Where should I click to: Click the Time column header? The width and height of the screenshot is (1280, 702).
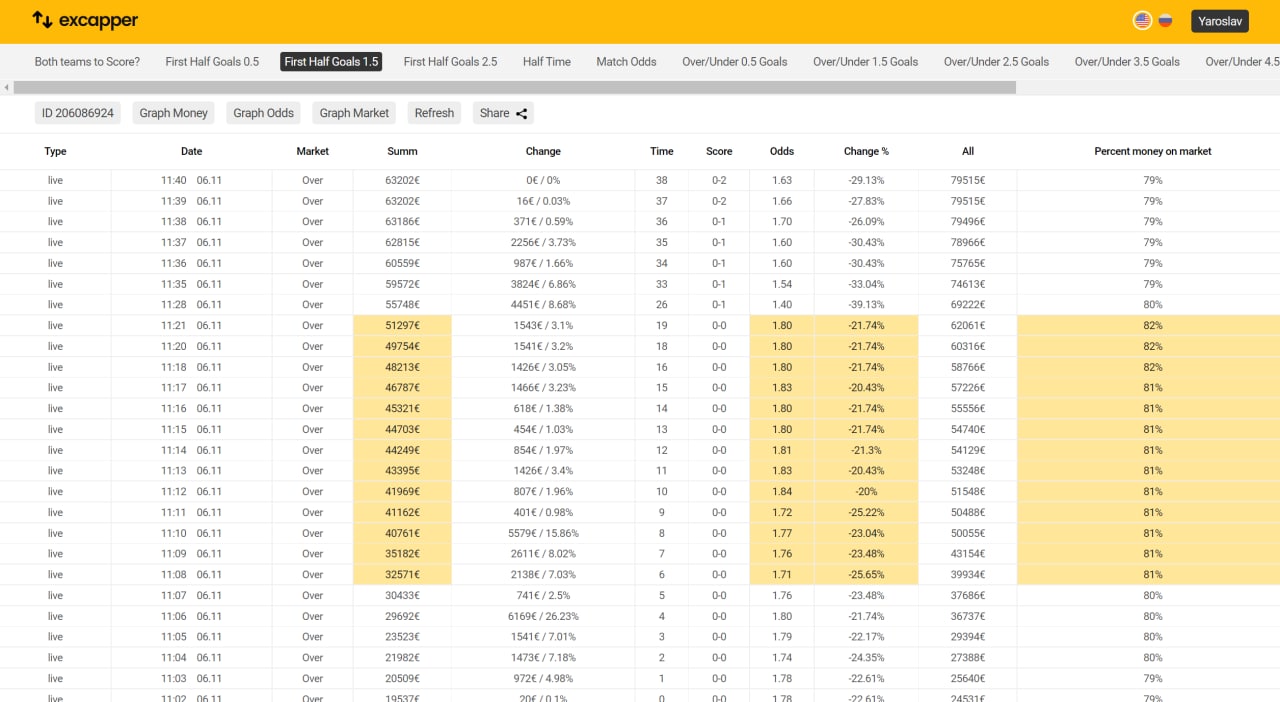tap(661, 151)
